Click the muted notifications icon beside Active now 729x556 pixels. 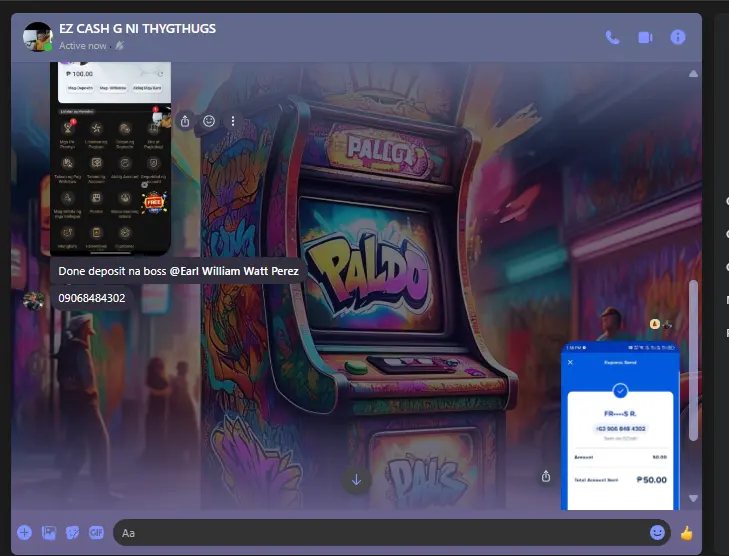(x=119, y=46)
